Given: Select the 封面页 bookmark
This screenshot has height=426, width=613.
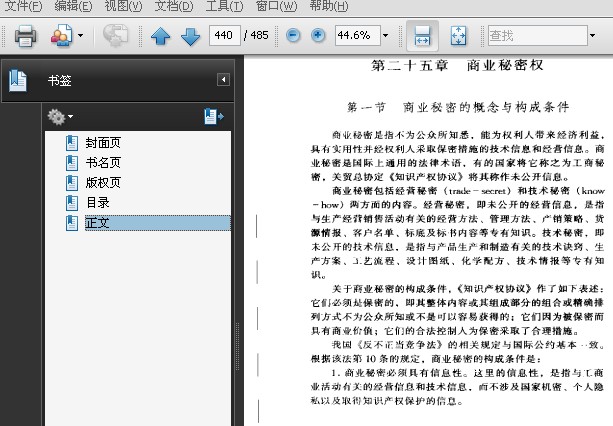Looking at the screenshot, I should point(102,143).
